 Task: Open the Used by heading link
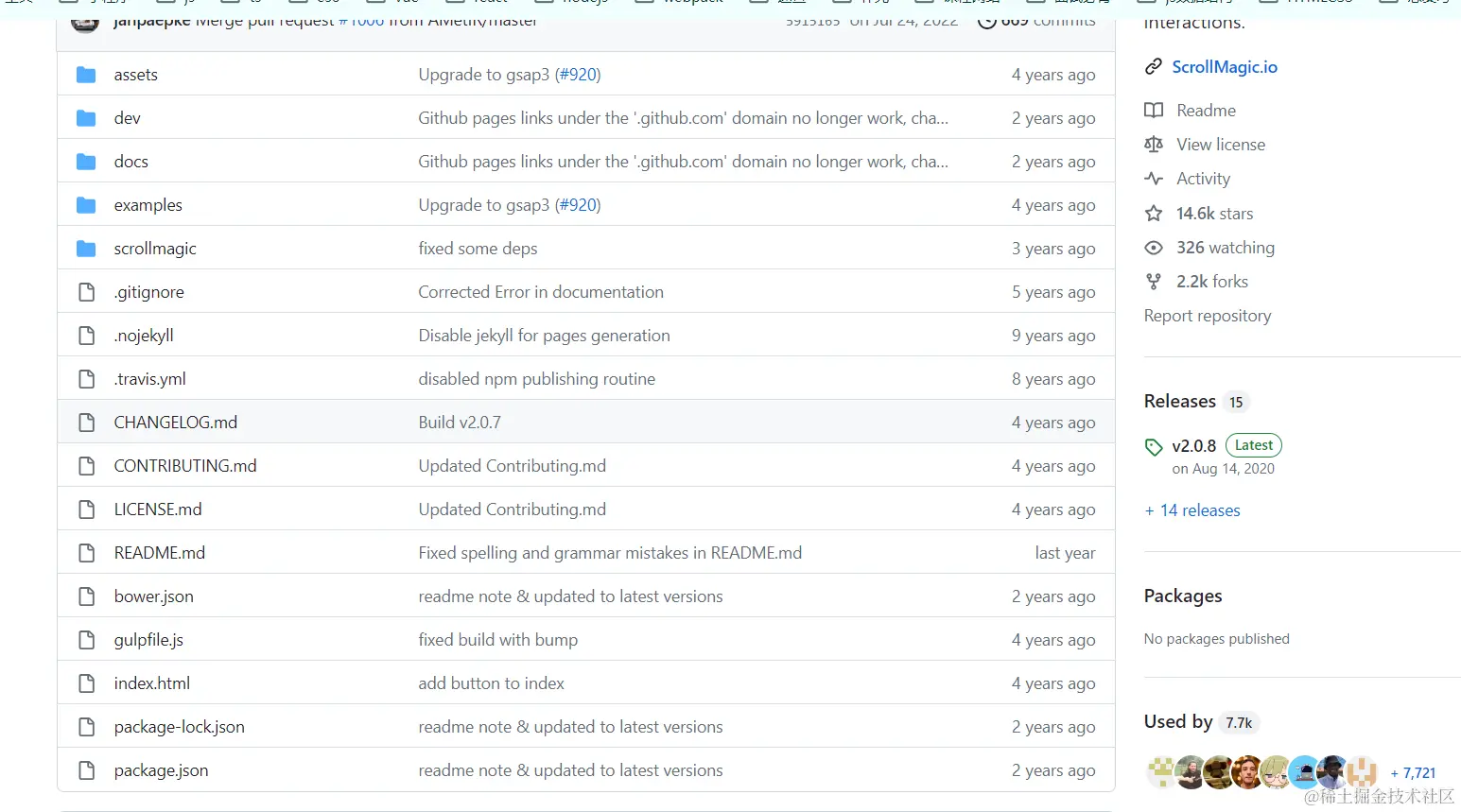1178,722
